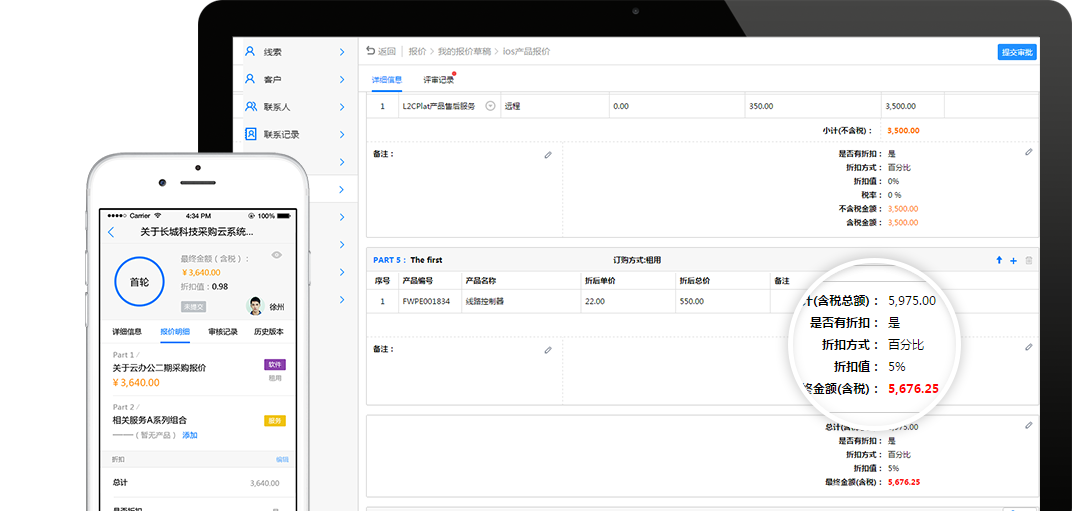Open the 客户 customer icon in sidebar

250,79
